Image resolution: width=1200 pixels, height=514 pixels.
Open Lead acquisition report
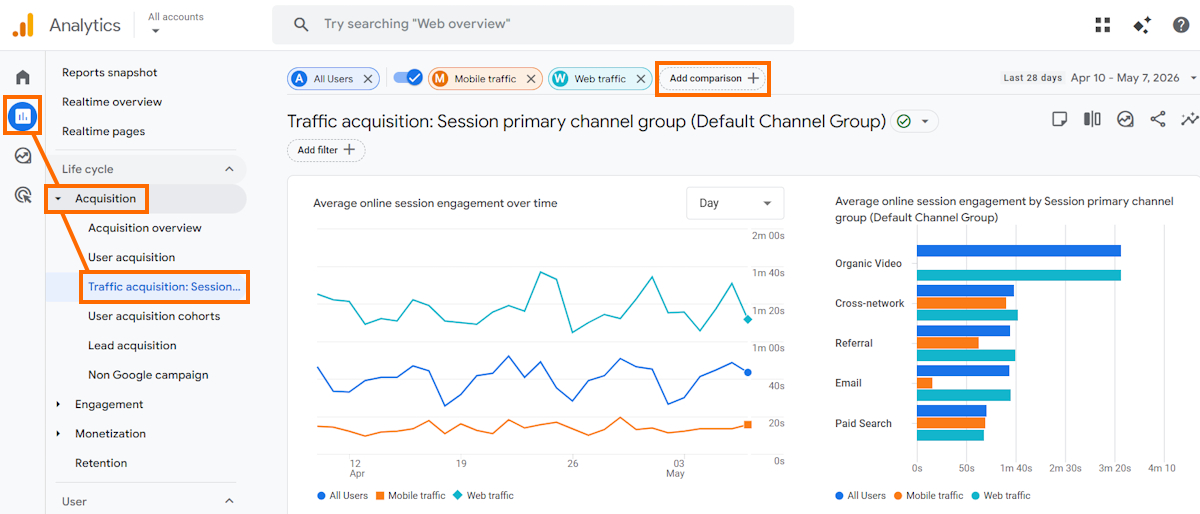(x=132, y=346)
